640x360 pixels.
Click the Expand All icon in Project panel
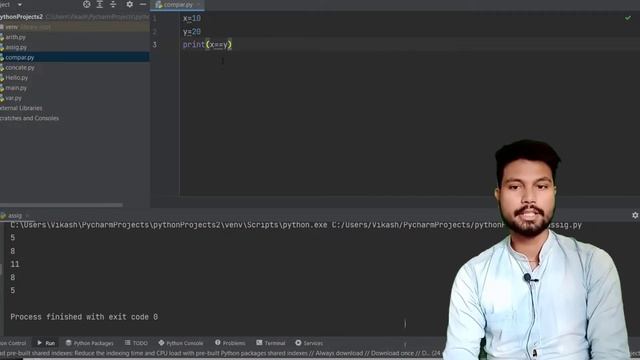coord(100,4)
